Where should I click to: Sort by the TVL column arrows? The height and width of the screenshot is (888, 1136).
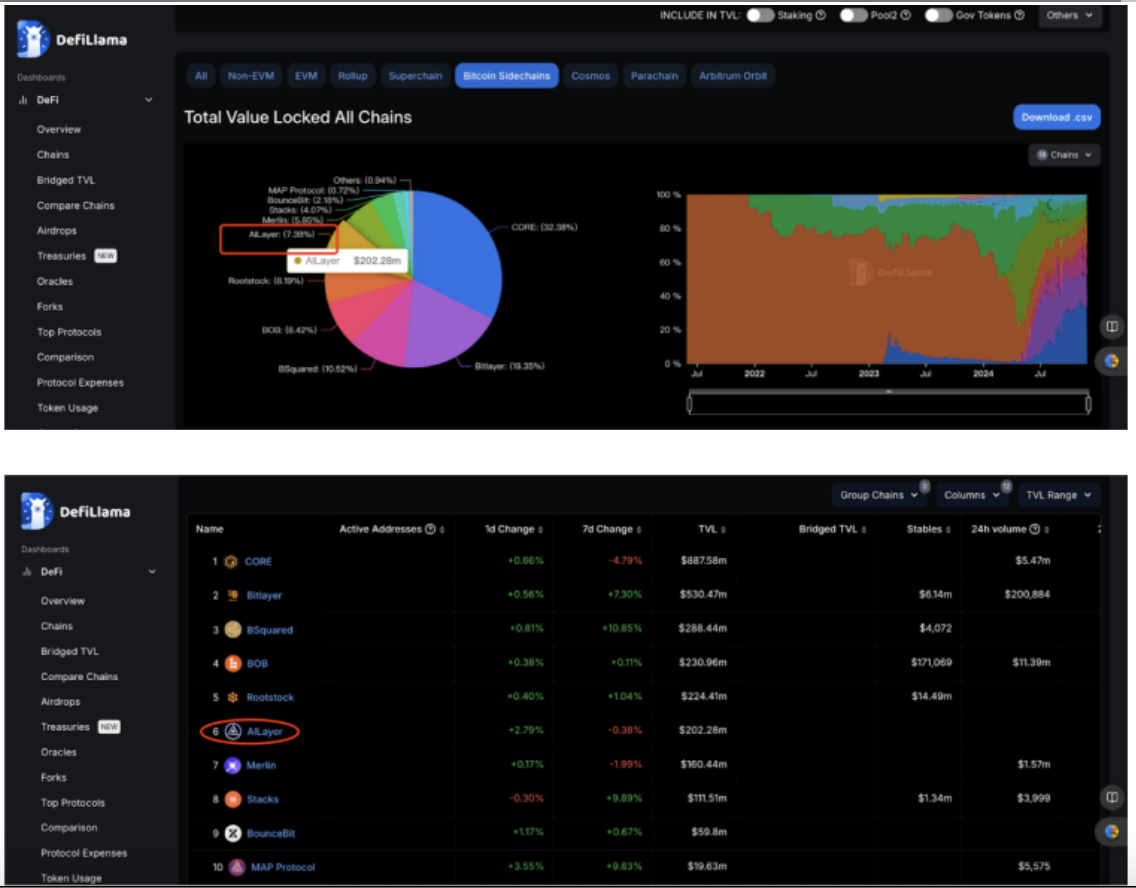click(x=724, y=529)
